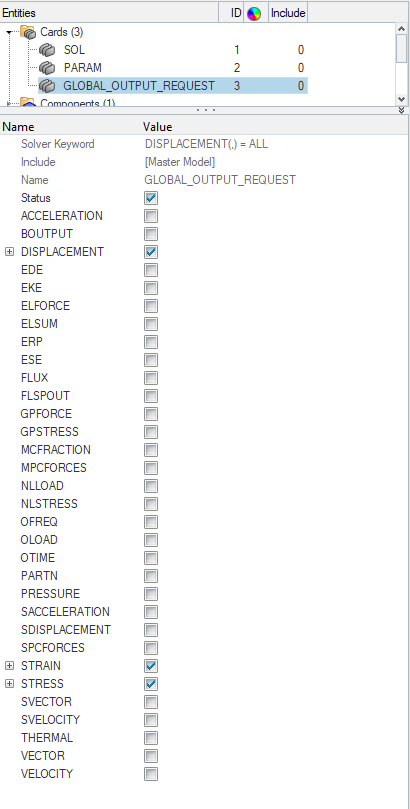Click the color wheel column header icon

[253, 14]
